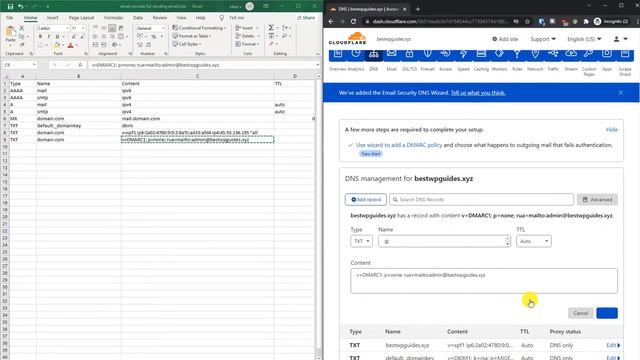Click the Add record button
Image resolution: width=640 pixels, height=360 pixels.
pos(366,200)
